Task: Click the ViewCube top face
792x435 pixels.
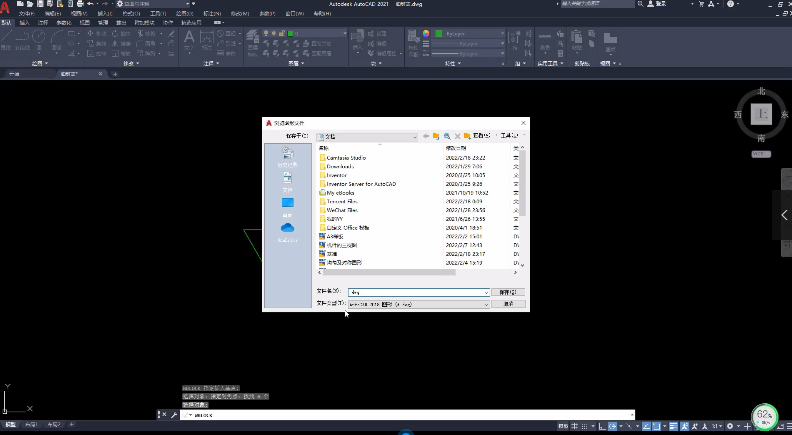Action: (x=761, y=114)
